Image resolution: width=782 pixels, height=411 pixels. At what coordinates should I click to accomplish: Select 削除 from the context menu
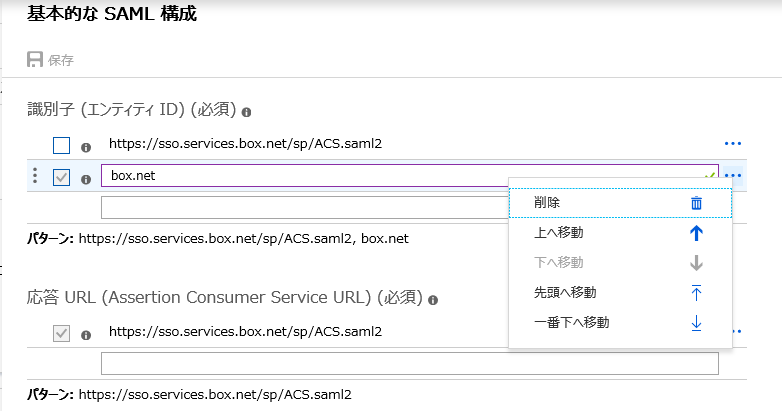[547, 203]
